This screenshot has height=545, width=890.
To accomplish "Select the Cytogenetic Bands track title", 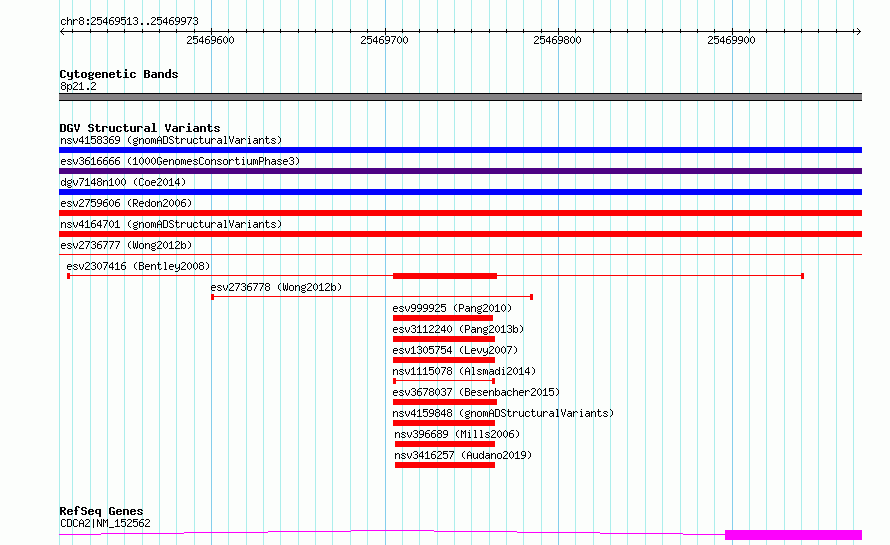I will 119,74.
